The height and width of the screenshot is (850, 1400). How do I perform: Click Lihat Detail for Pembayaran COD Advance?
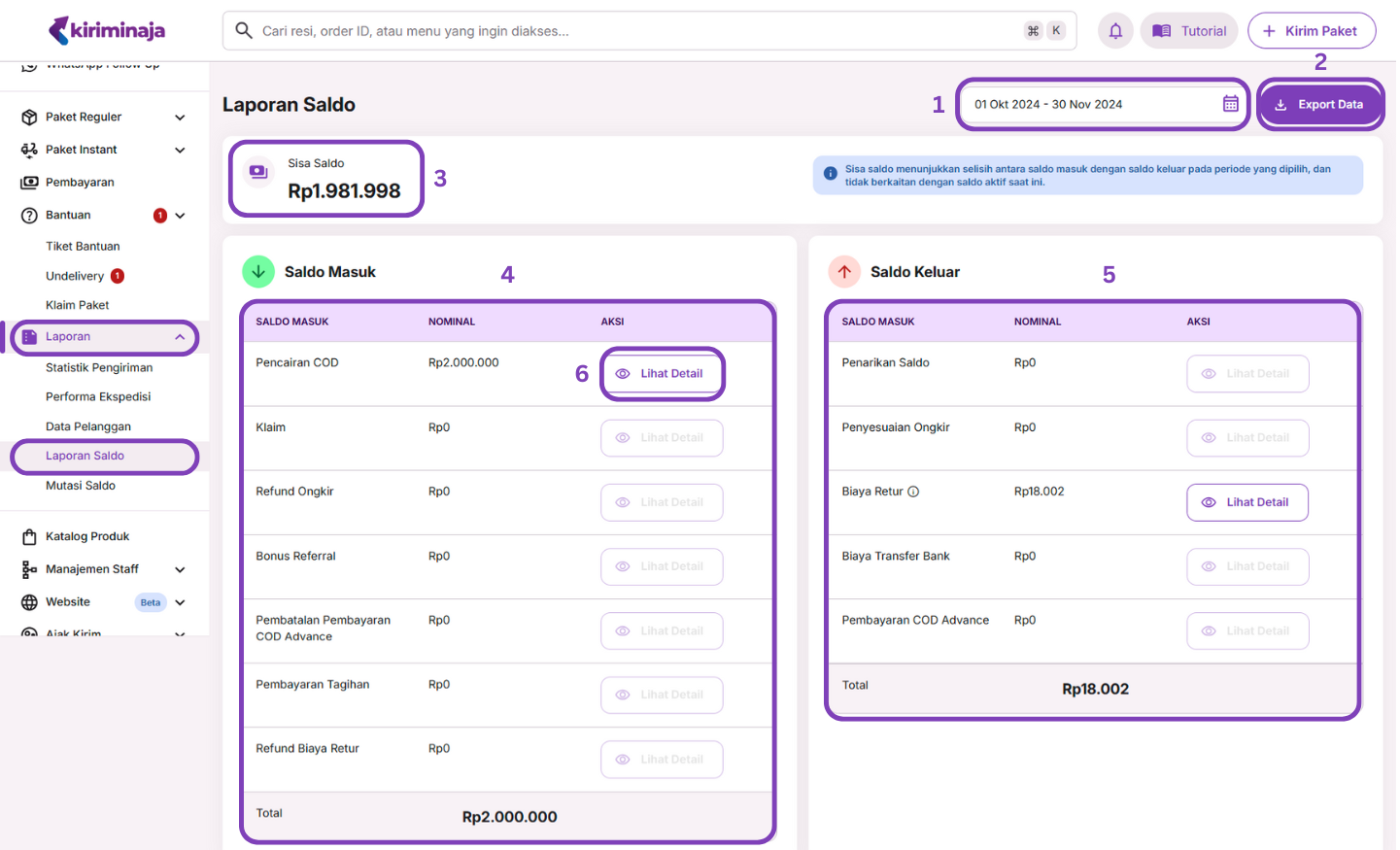[x=1247, y=630]
